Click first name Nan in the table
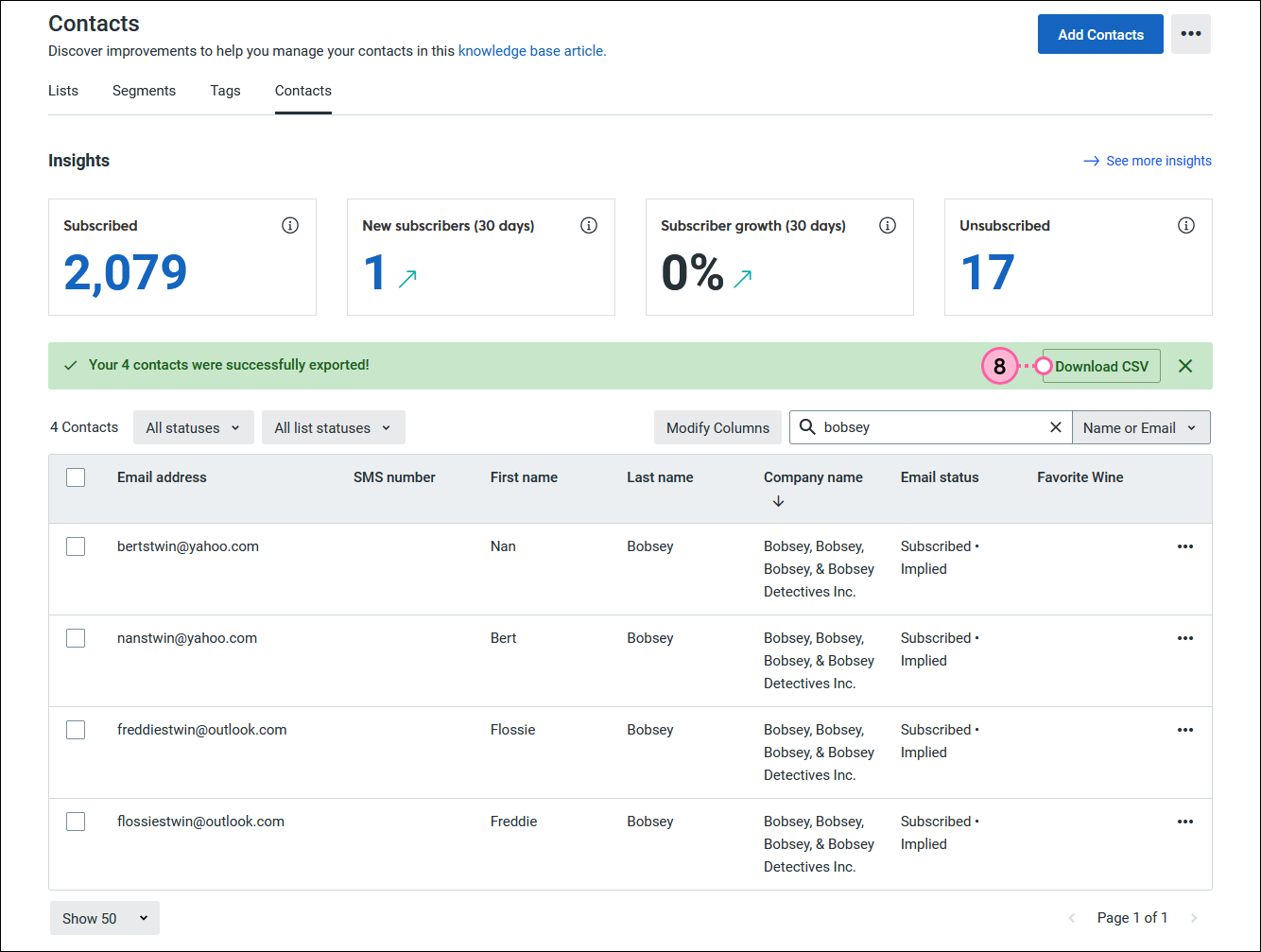Image resolution: width=1261 pixels, height=952 pixels. point(503,546)
